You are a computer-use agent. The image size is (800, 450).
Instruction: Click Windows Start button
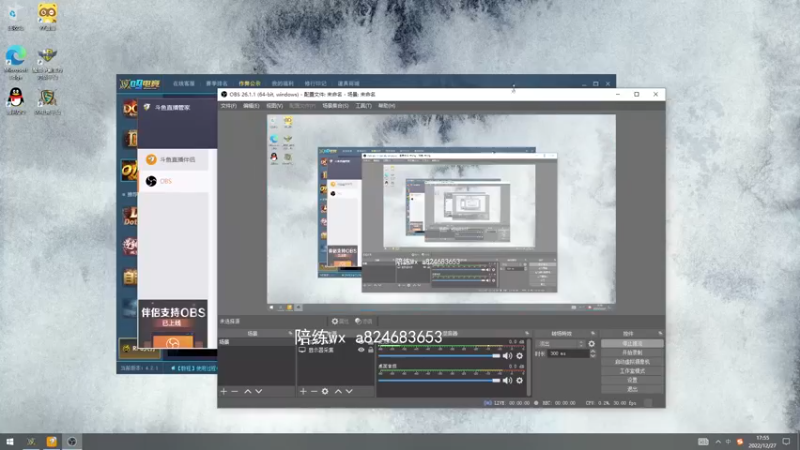10,441
